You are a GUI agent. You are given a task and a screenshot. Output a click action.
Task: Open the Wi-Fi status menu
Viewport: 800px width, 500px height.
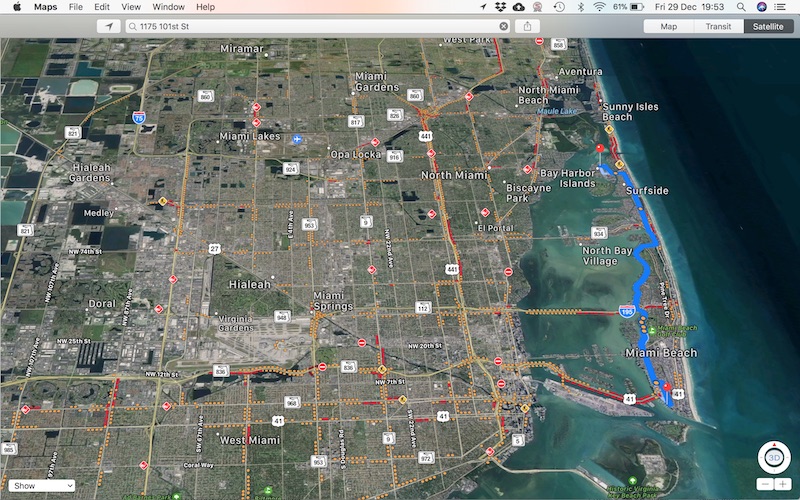[x=599, y=7]
